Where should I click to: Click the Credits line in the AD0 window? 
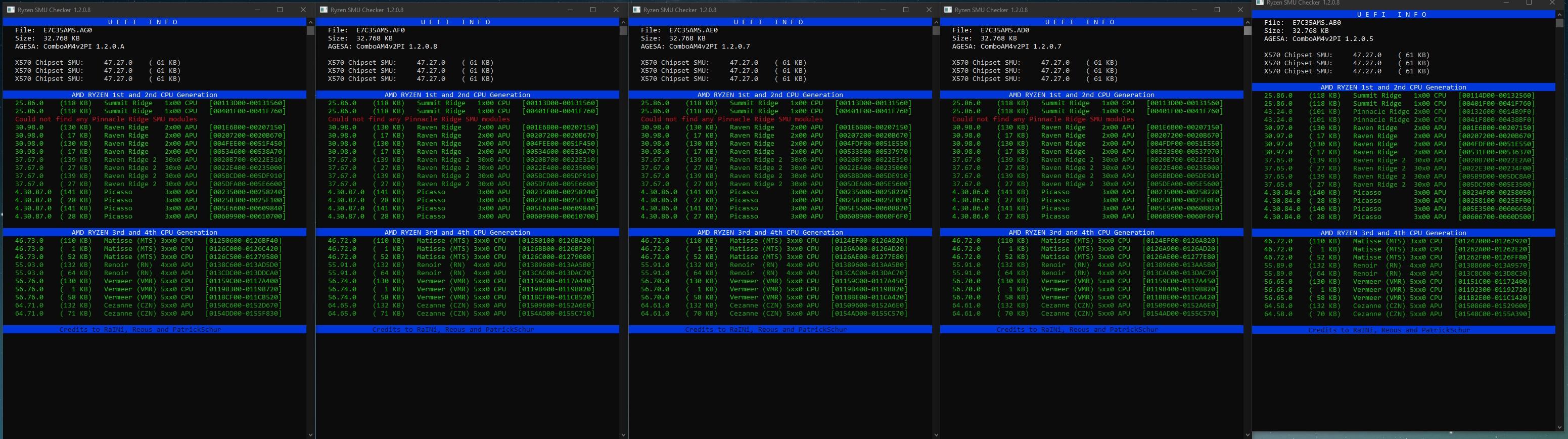(x=1092, y=329)
